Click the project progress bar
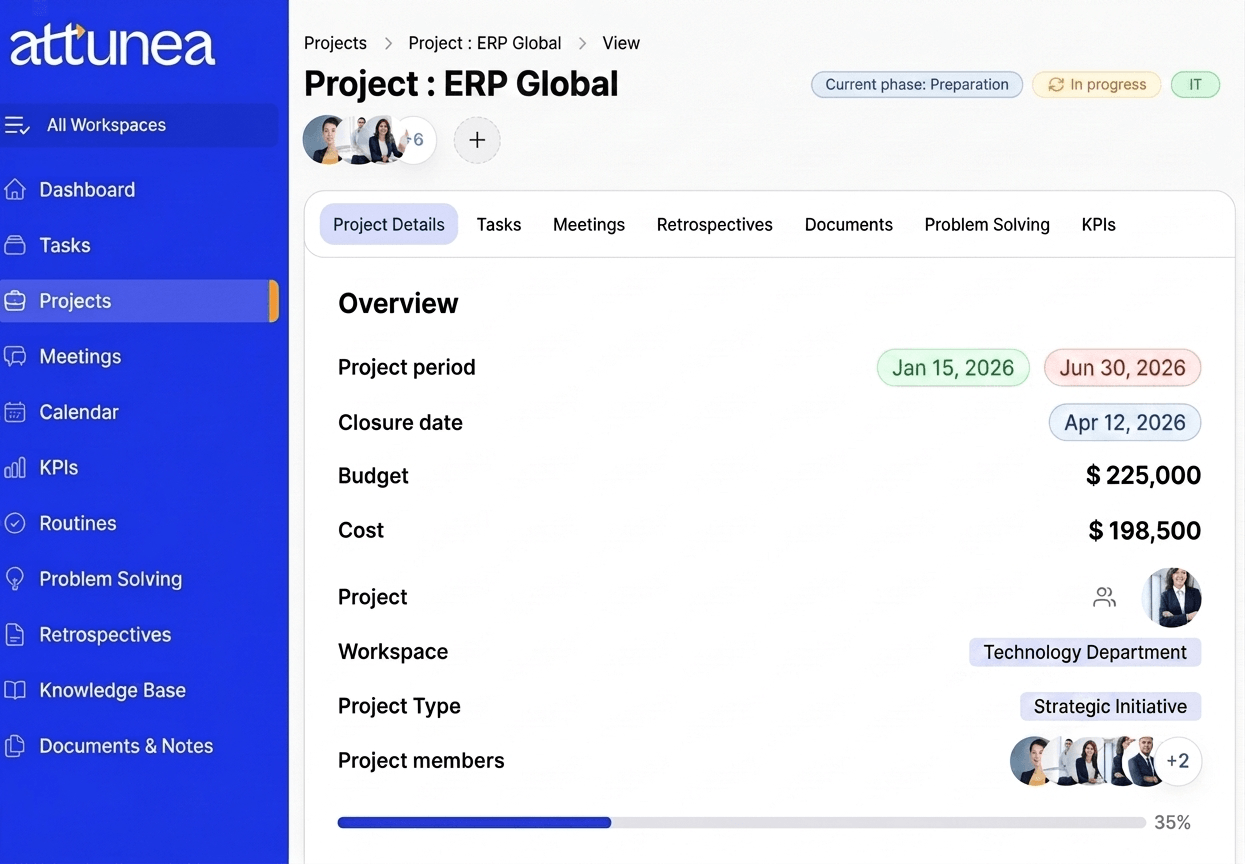This screenshot has height=864, width=1245. [x=742, y=823]
